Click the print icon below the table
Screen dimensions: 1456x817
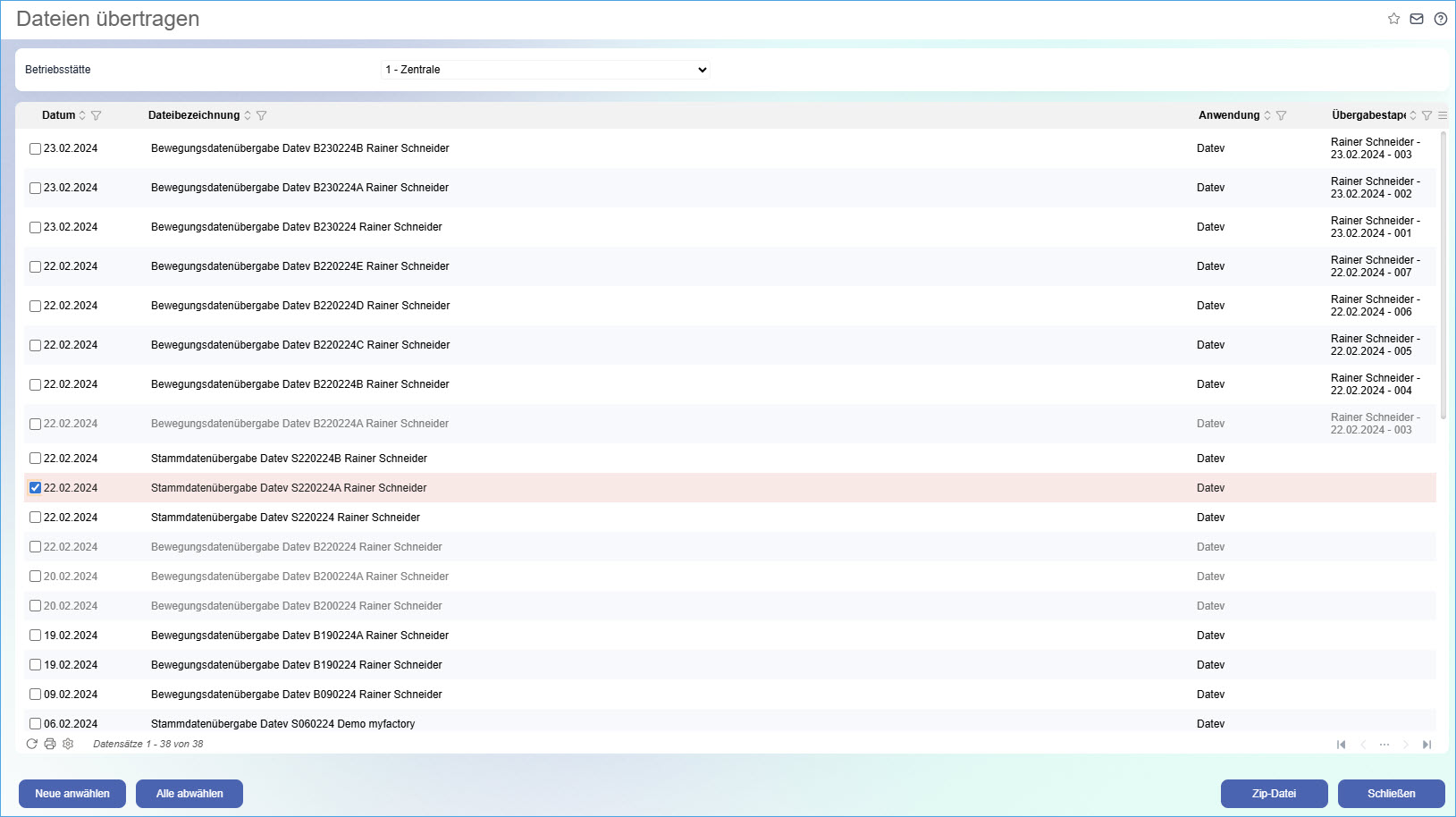pyautogui.click(x=50, y=744)
